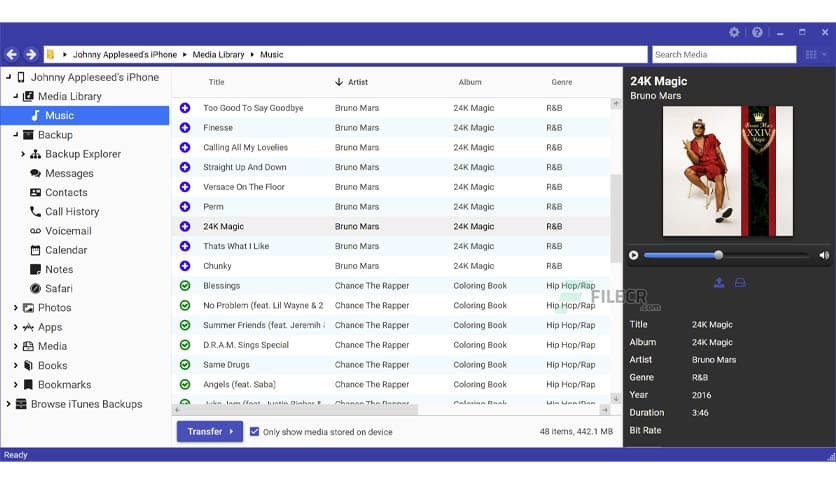This screenshot has height=484, width=836.
Task: Open the view options dropdown arrow beside grid icon
Action: [x=824, y=54]
